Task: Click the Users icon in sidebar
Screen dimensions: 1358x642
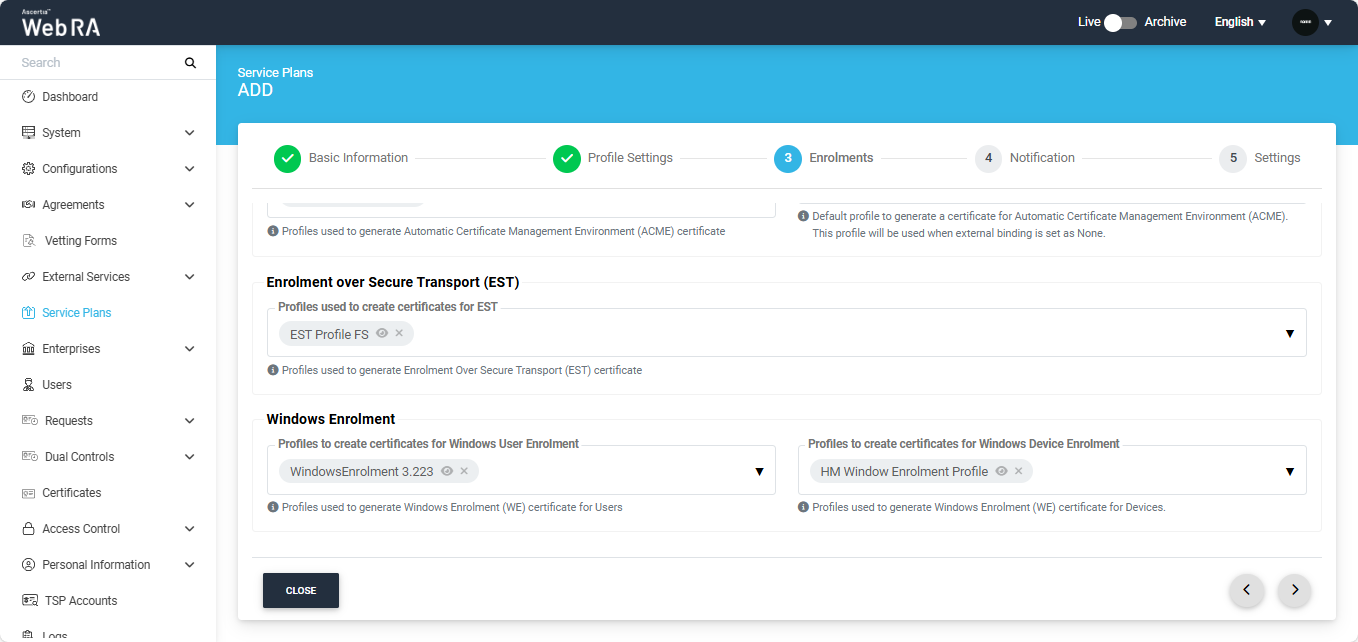Action: coord(28,385)
